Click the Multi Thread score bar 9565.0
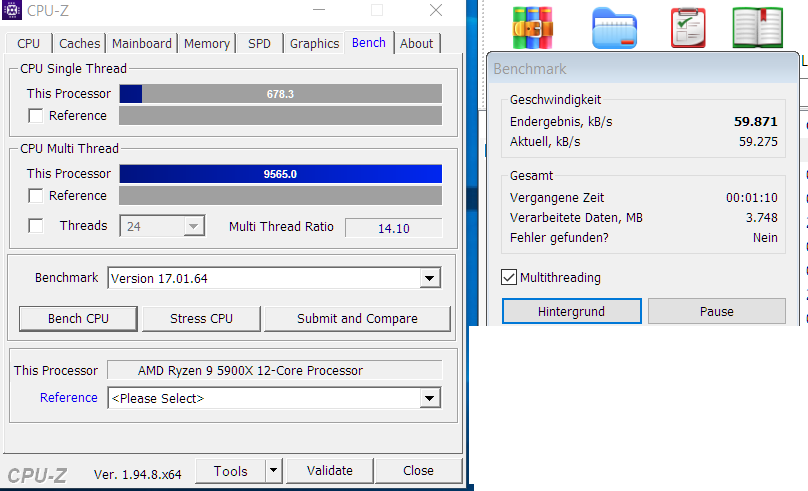The height and width of the screenshot is (491, 808). click(280, 174)
